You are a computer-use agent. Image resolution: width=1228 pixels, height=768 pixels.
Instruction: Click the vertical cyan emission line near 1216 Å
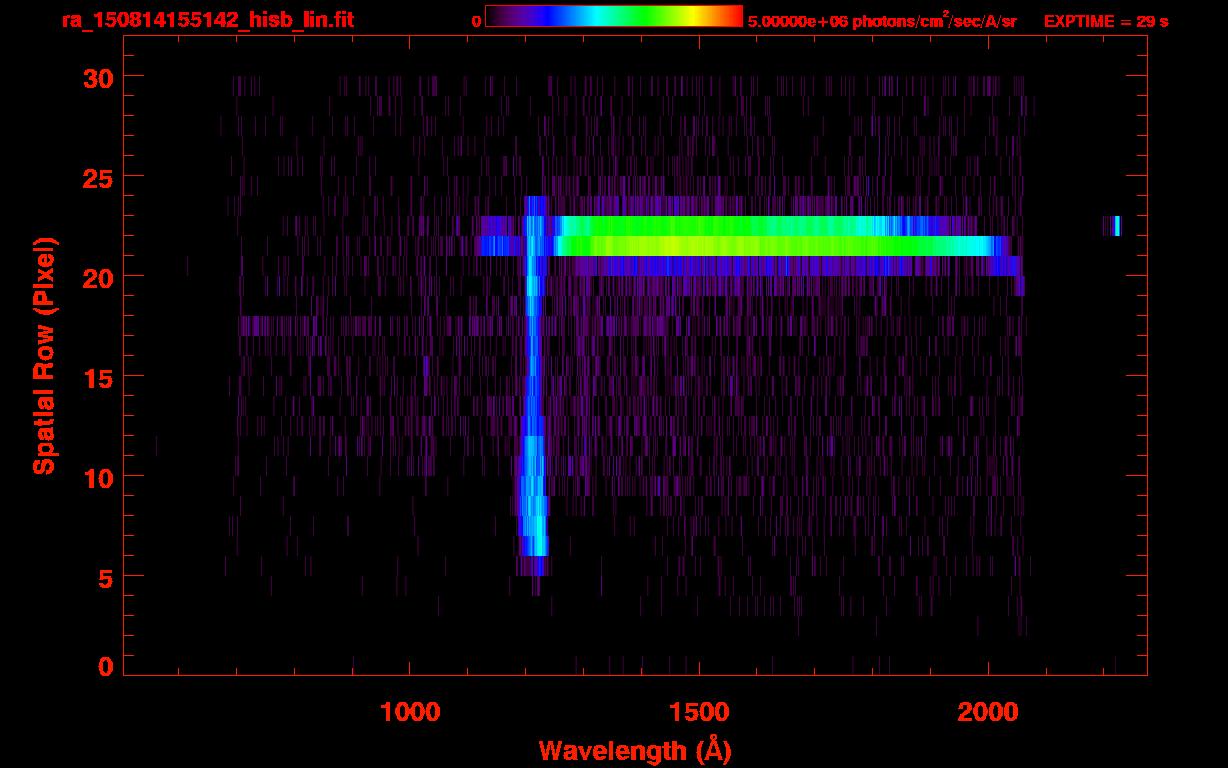point(534,385)
